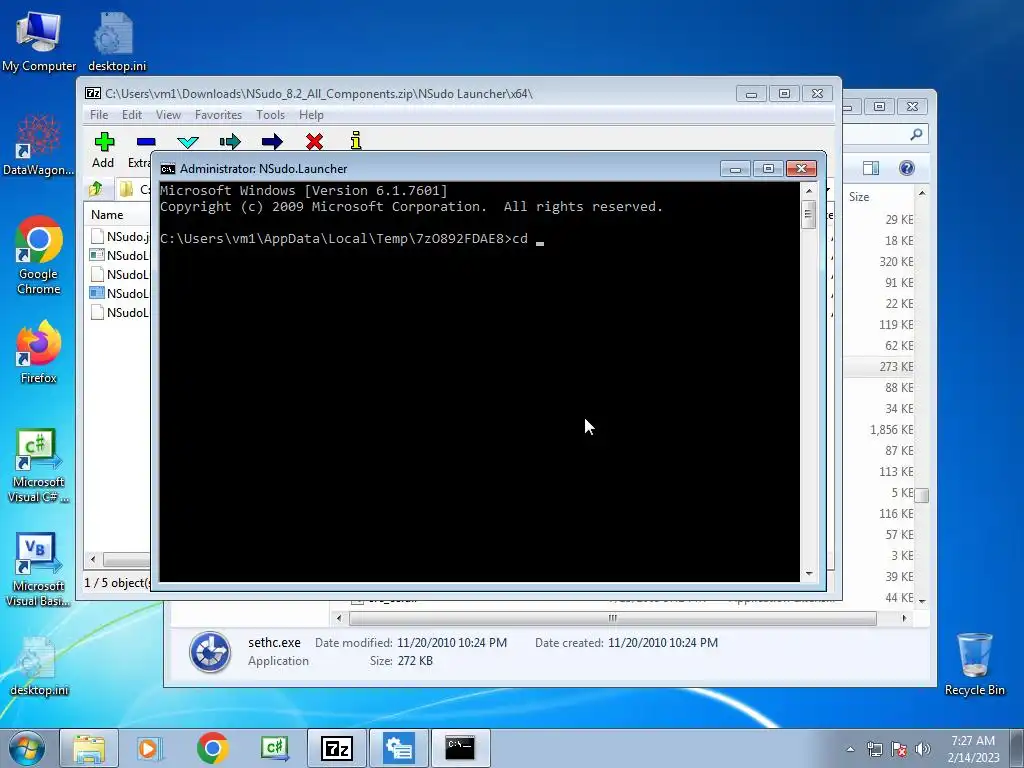Screen dimensions: 1024x768
Task: Open the Favorites menu in 7-Zip
Action: click(x=218, y=115)
